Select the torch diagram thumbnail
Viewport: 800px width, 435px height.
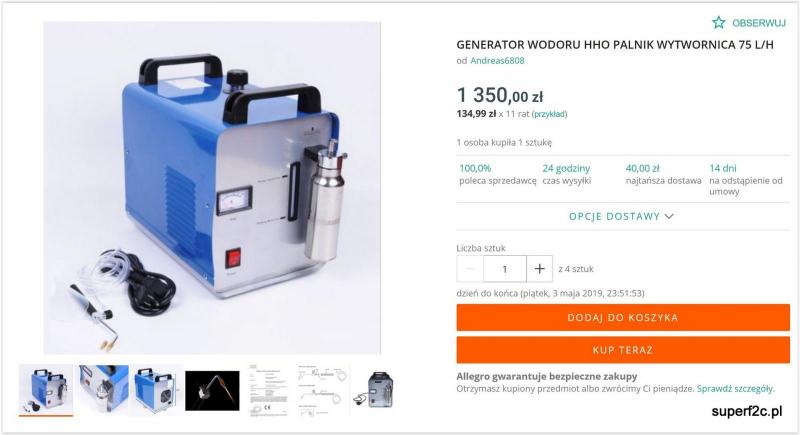click(x=323, y=391)
